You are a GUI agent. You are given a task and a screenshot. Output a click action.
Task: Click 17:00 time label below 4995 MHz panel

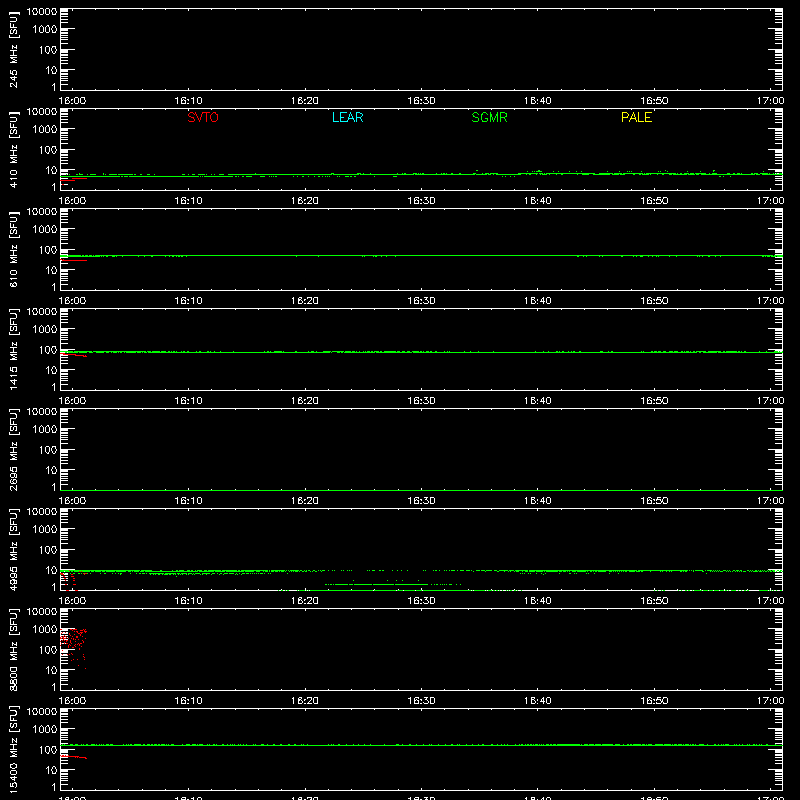click(770, 601)
